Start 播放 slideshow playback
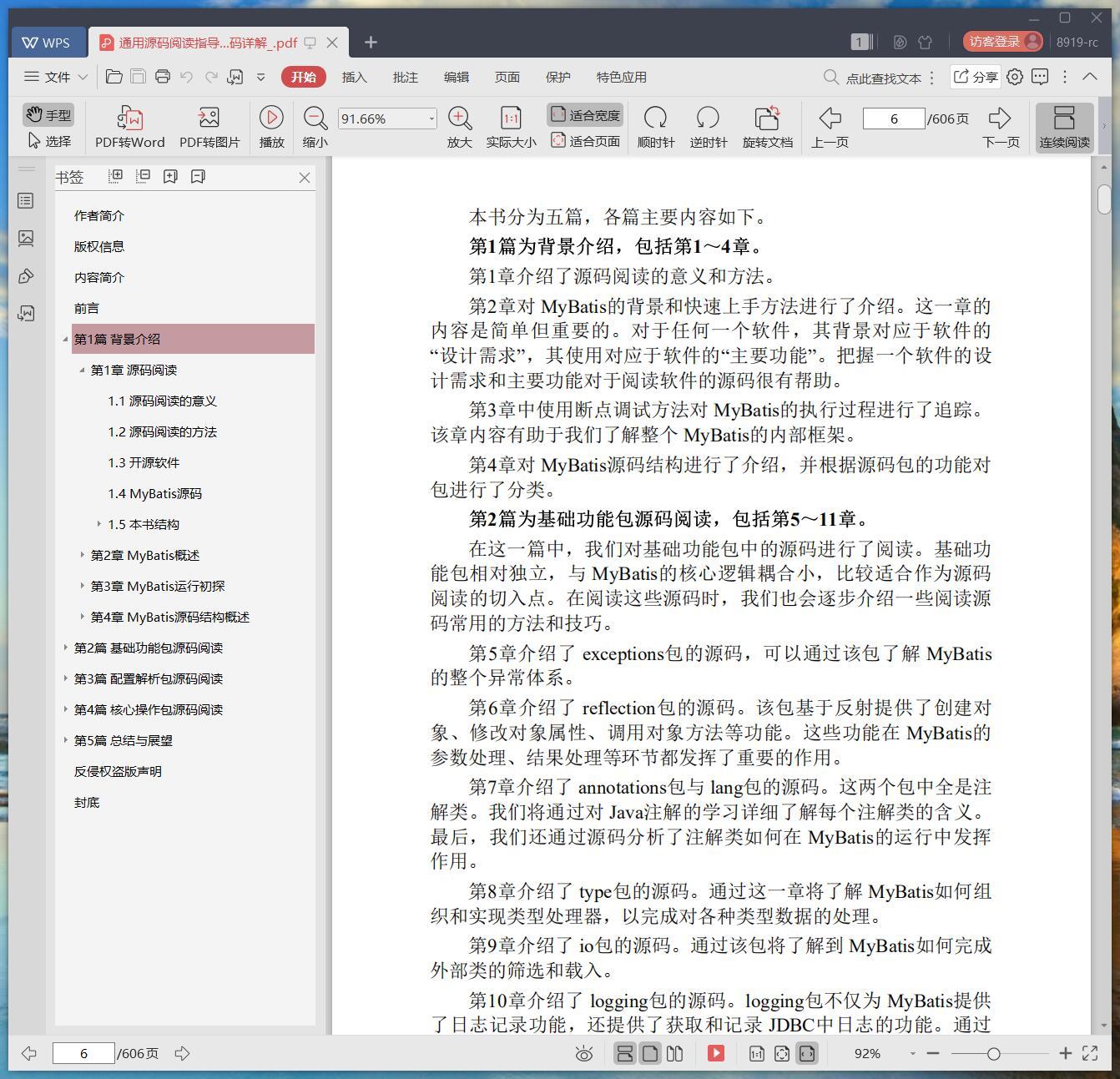1120x1079 pixels. point(271,118)
